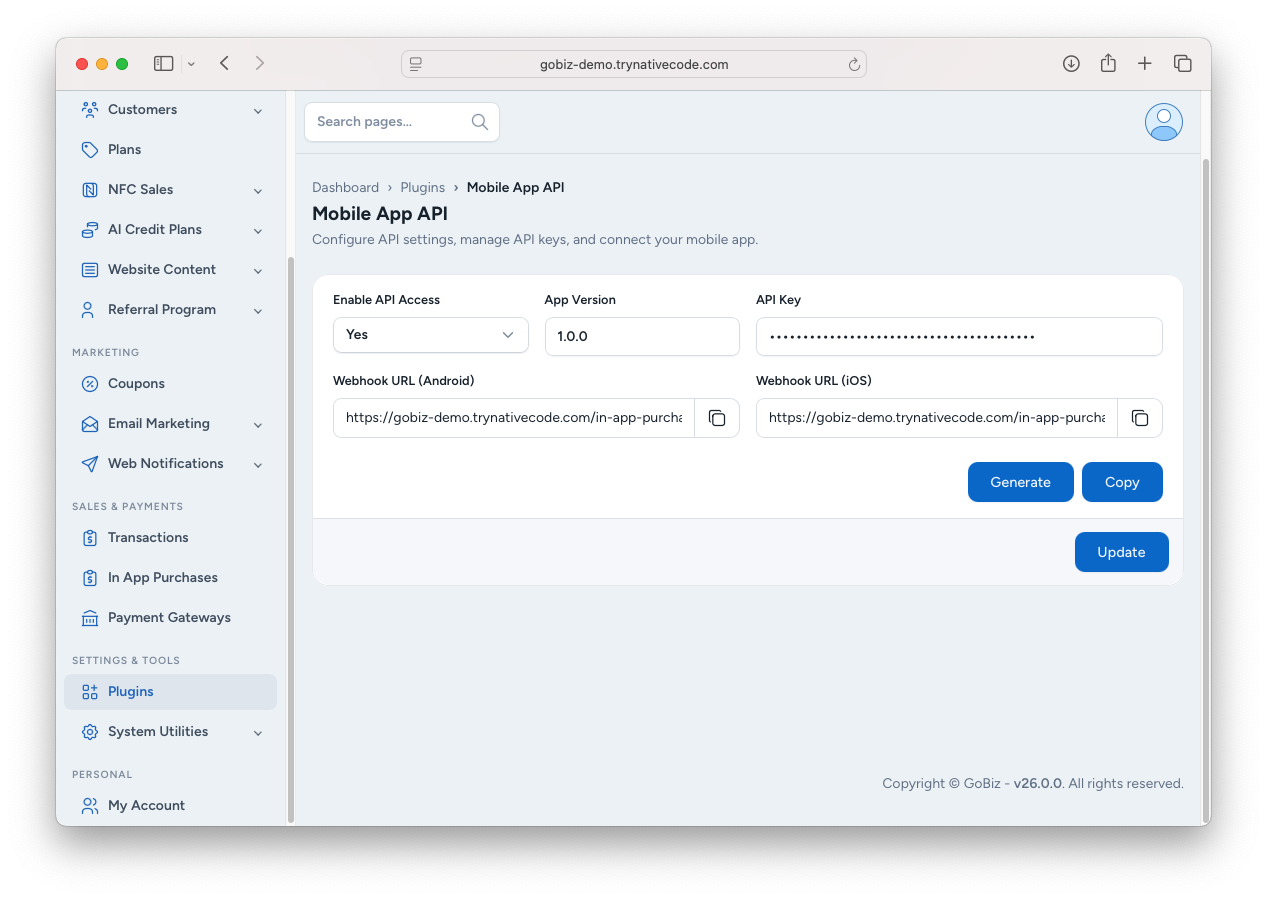Expand the Customers menu chevron
1267x900 pixels.
point(258,111)
